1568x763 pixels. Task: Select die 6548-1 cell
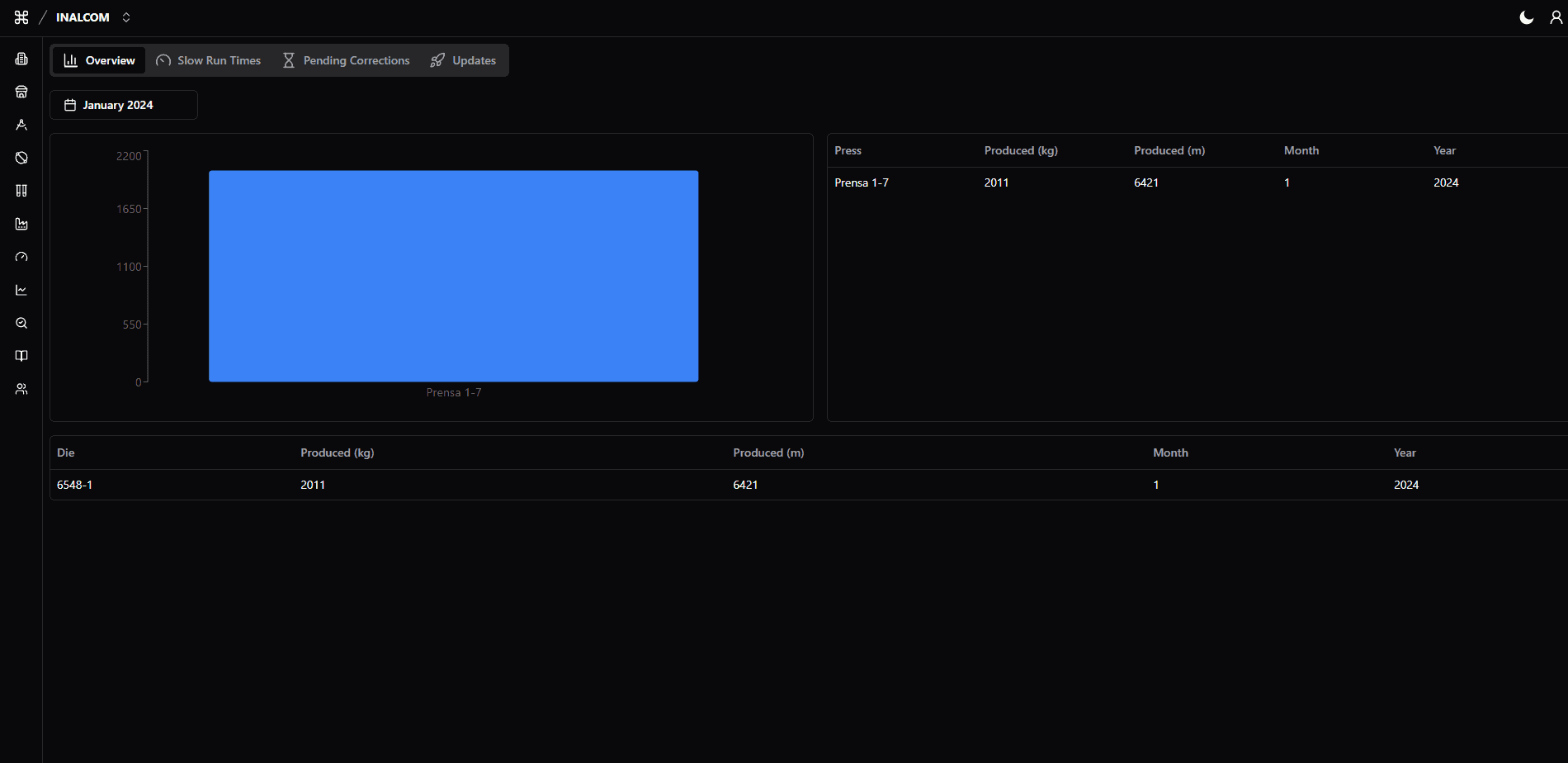74,485
